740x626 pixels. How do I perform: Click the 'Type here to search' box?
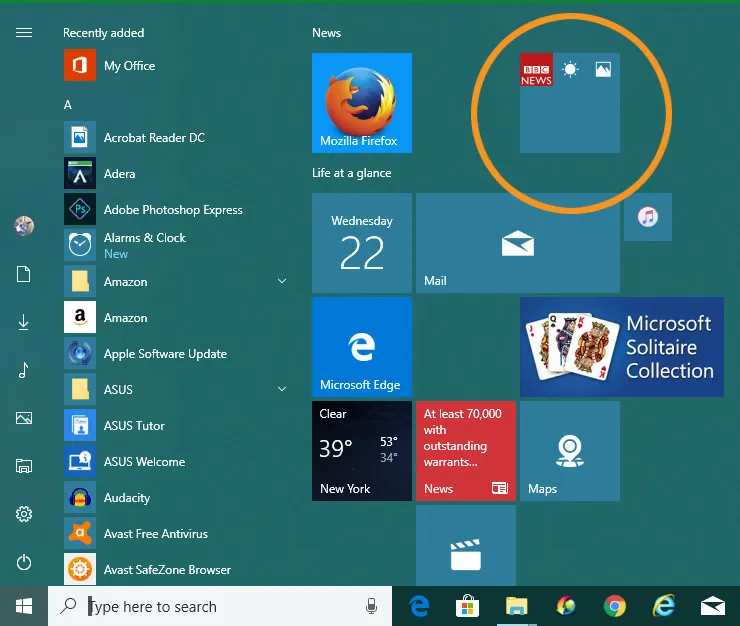(220, 606)
